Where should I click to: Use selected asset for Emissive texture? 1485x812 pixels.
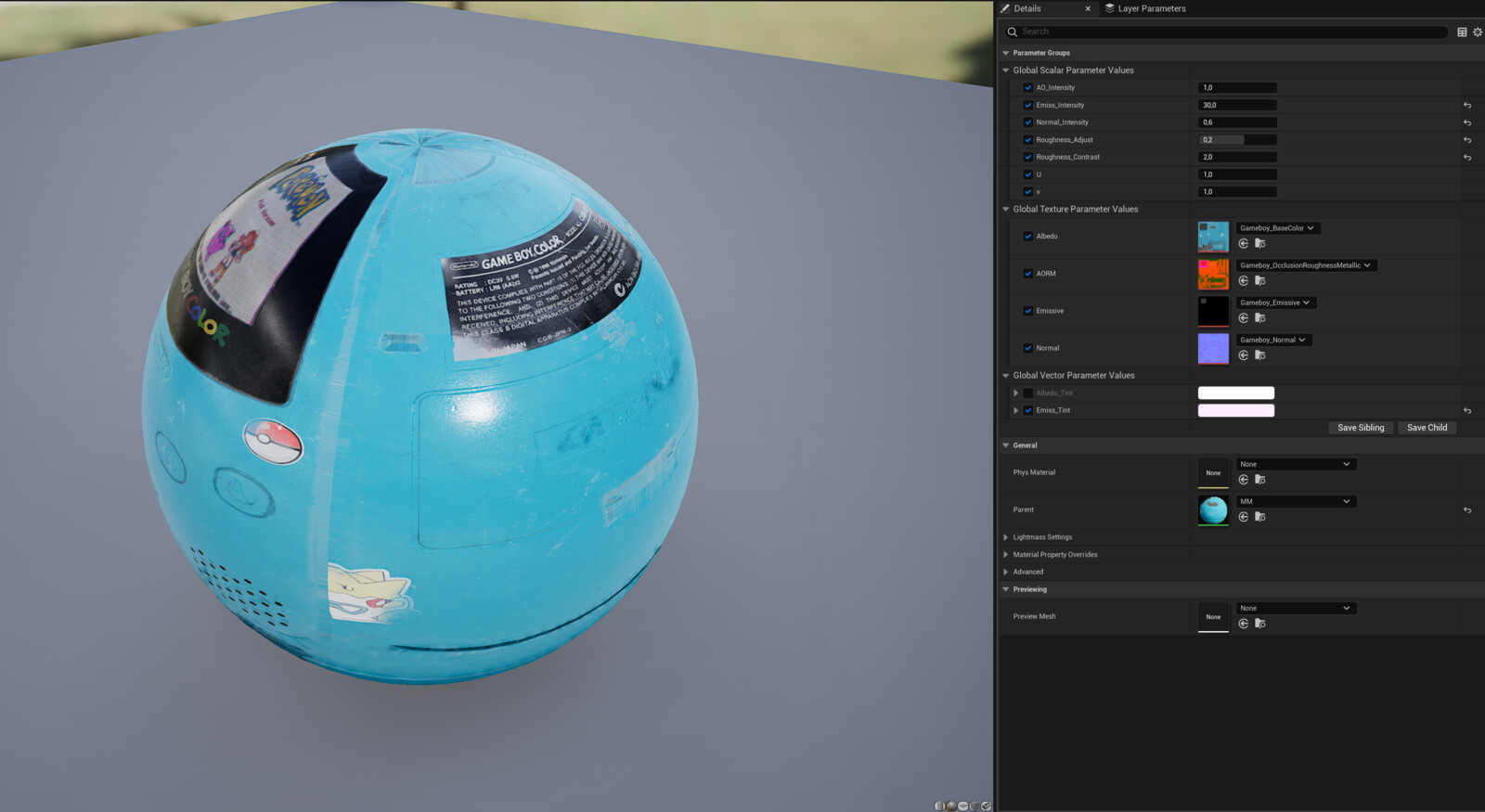[x=1244, y=317]
